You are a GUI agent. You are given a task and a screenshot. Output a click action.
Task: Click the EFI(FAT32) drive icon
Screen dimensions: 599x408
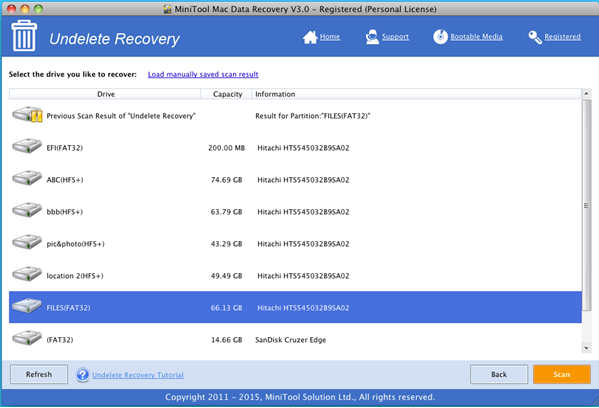click(27, 147)
